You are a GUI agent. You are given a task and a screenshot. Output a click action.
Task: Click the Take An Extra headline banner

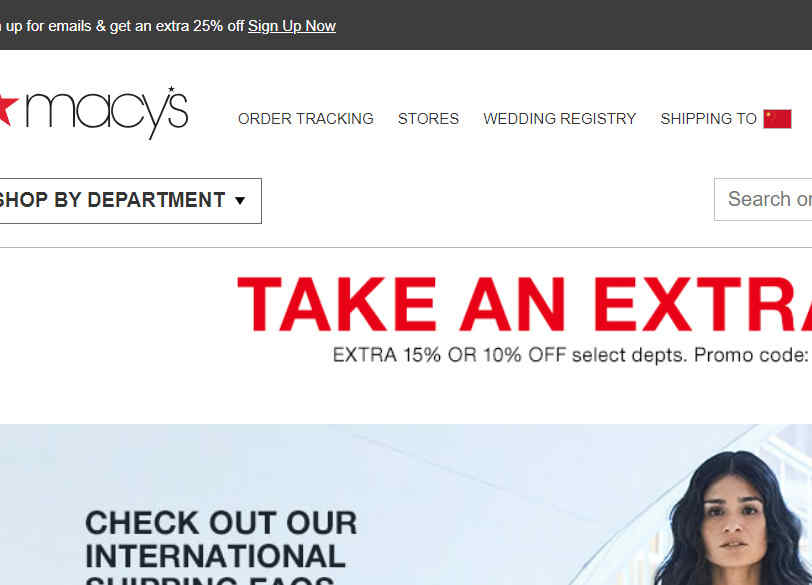click(524, 304)
